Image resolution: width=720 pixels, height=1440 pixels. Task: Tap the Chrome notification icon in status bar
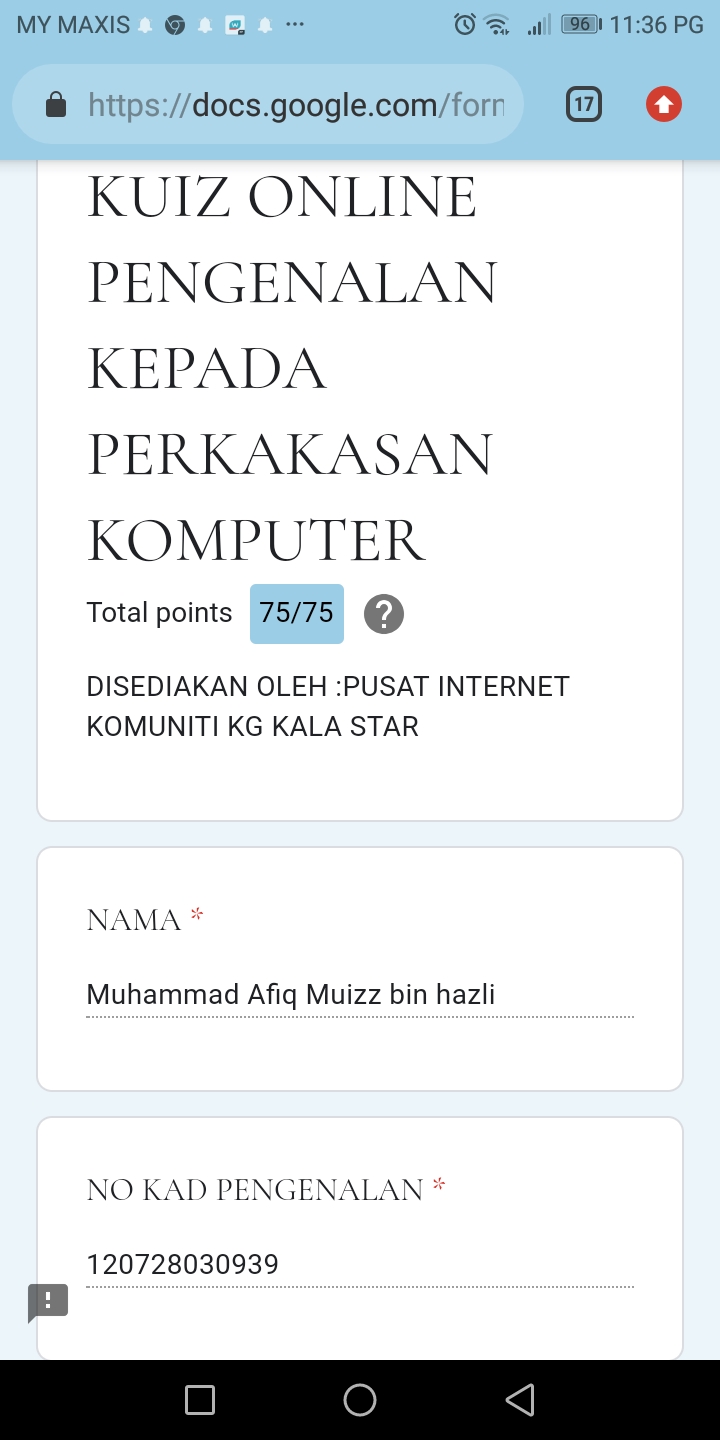175,25
